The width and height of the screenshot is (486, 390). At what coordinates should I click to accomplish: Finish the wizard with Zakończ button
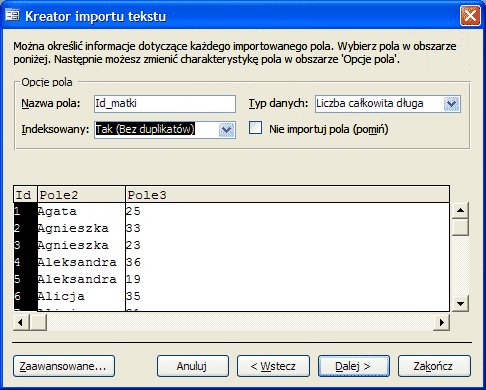tap(434, 366)
